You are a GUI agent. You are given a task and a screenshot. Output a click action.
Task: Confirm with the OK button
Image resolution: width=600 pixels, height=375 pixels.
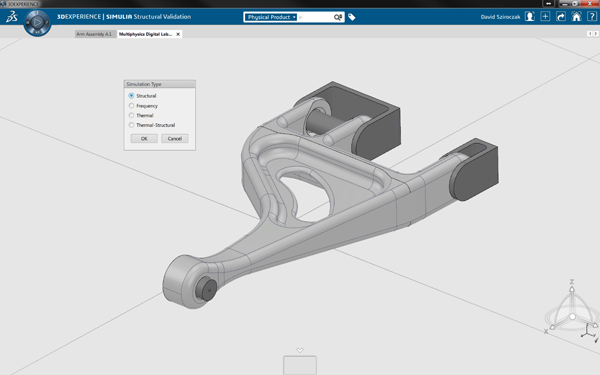[144, 139]
